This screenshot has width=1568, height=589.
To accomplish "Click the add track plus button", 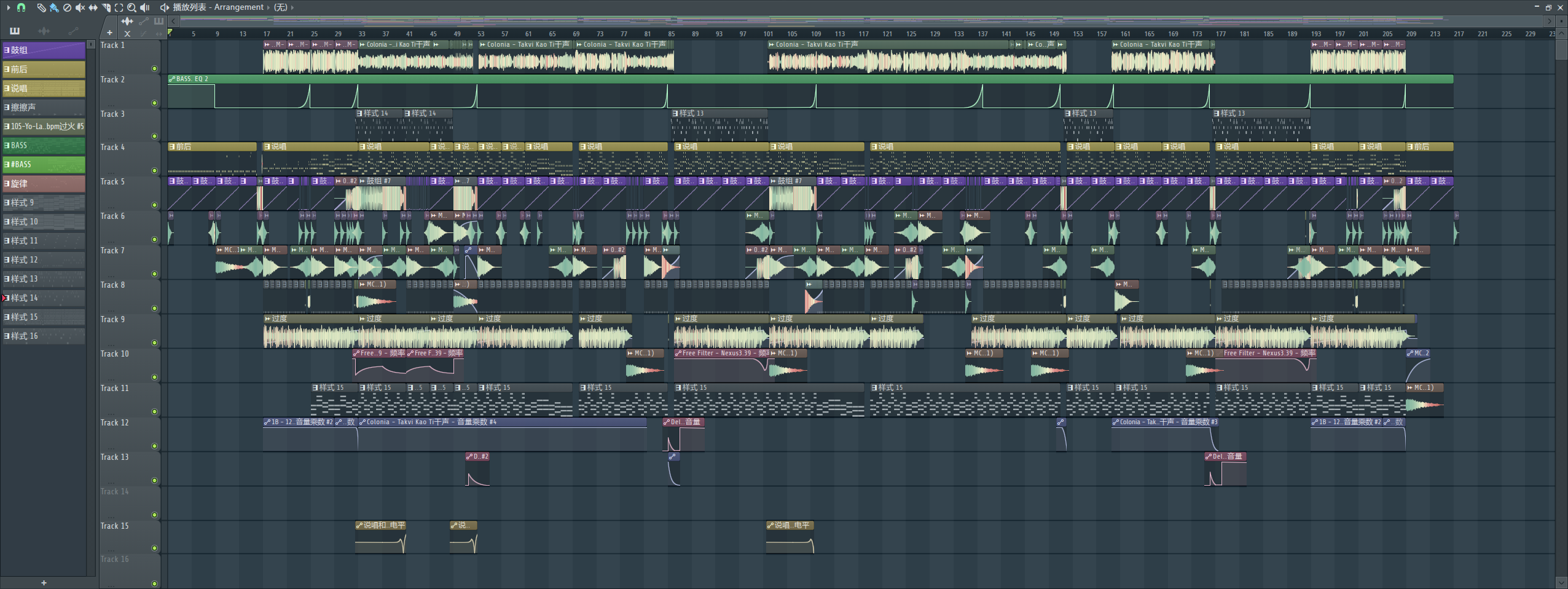I will point(109,33).
